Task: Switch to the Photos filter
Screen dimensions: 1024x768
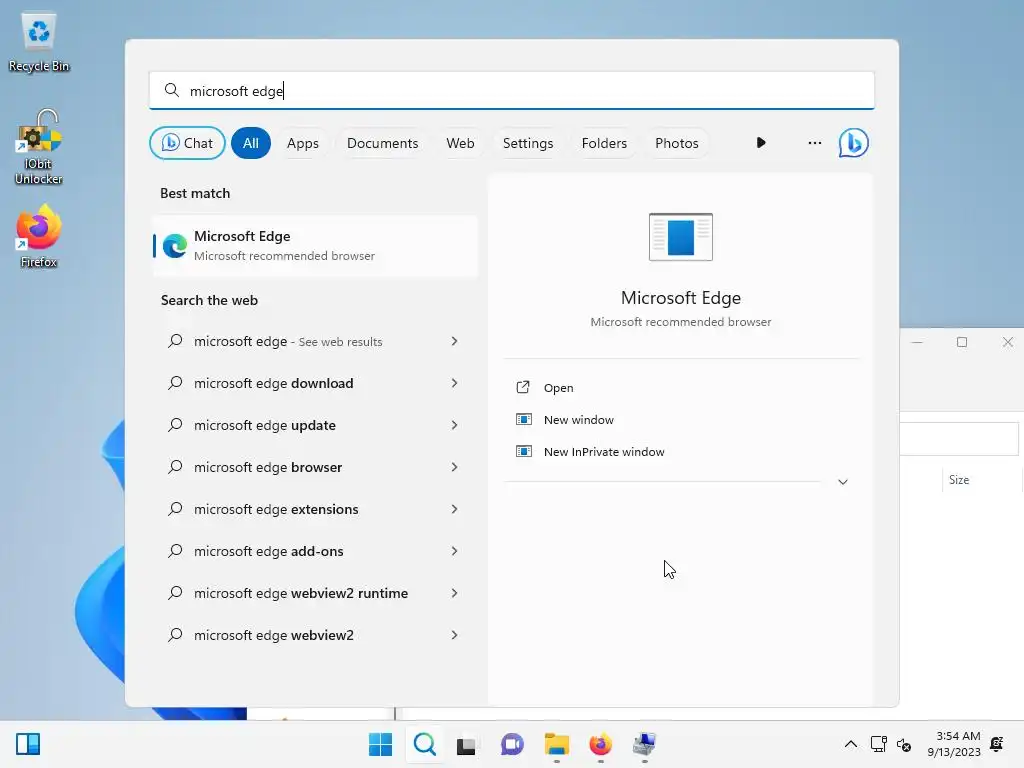Action: tap(677, 143)
